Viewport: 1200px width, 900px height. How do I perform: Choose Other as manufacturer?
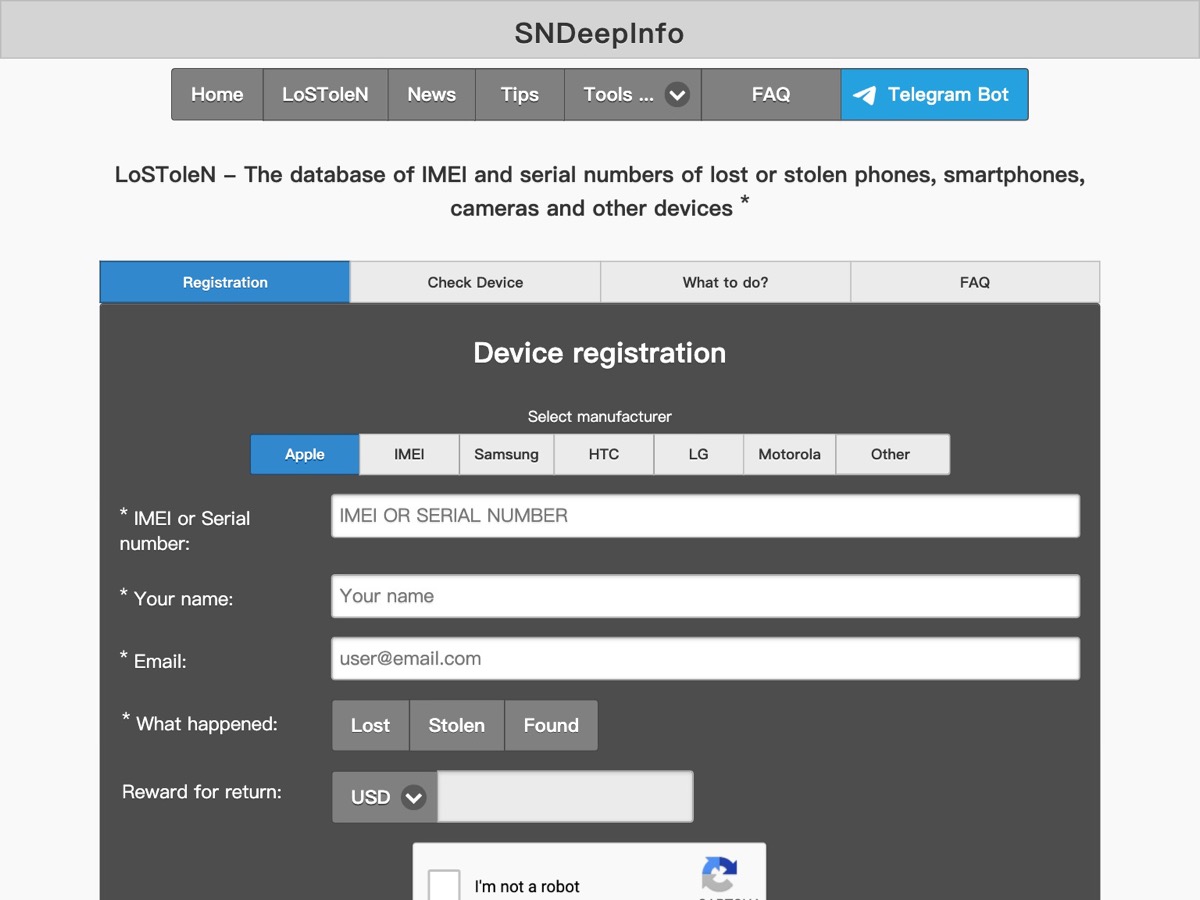click(x=892, y=454)
